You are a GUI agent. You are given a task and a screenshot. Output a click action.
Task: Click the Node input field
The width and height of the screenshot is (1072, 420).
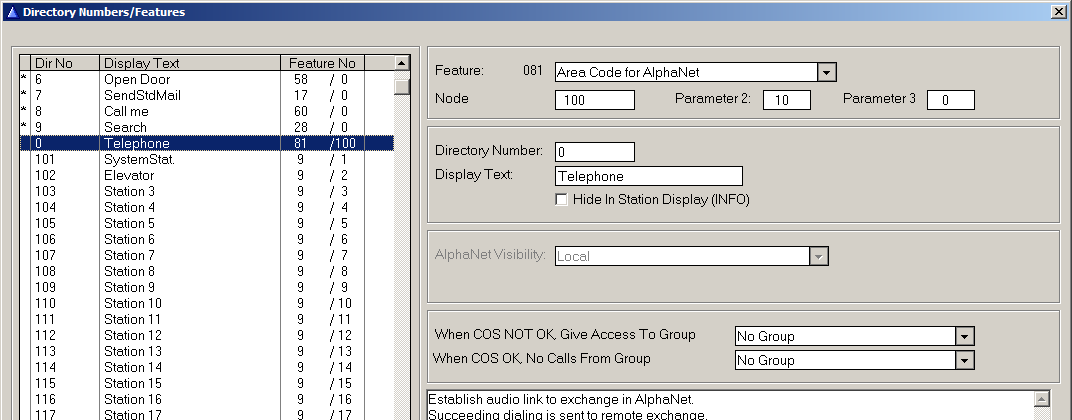[x=594, y=100]
